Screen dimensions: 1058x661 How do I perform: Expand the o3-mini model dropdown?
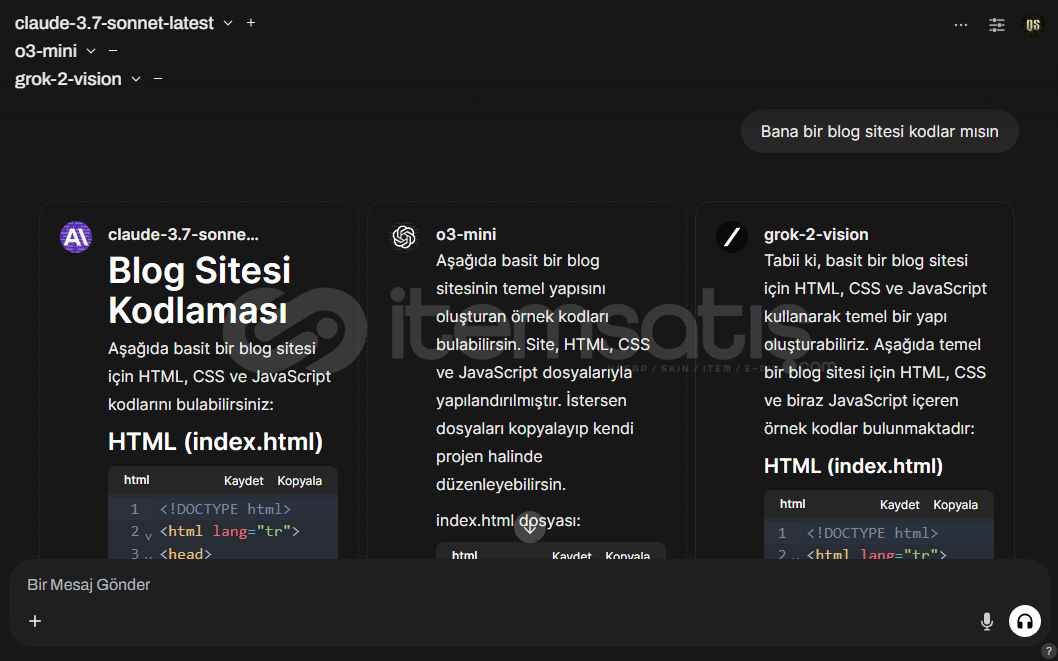coord(91,51)
